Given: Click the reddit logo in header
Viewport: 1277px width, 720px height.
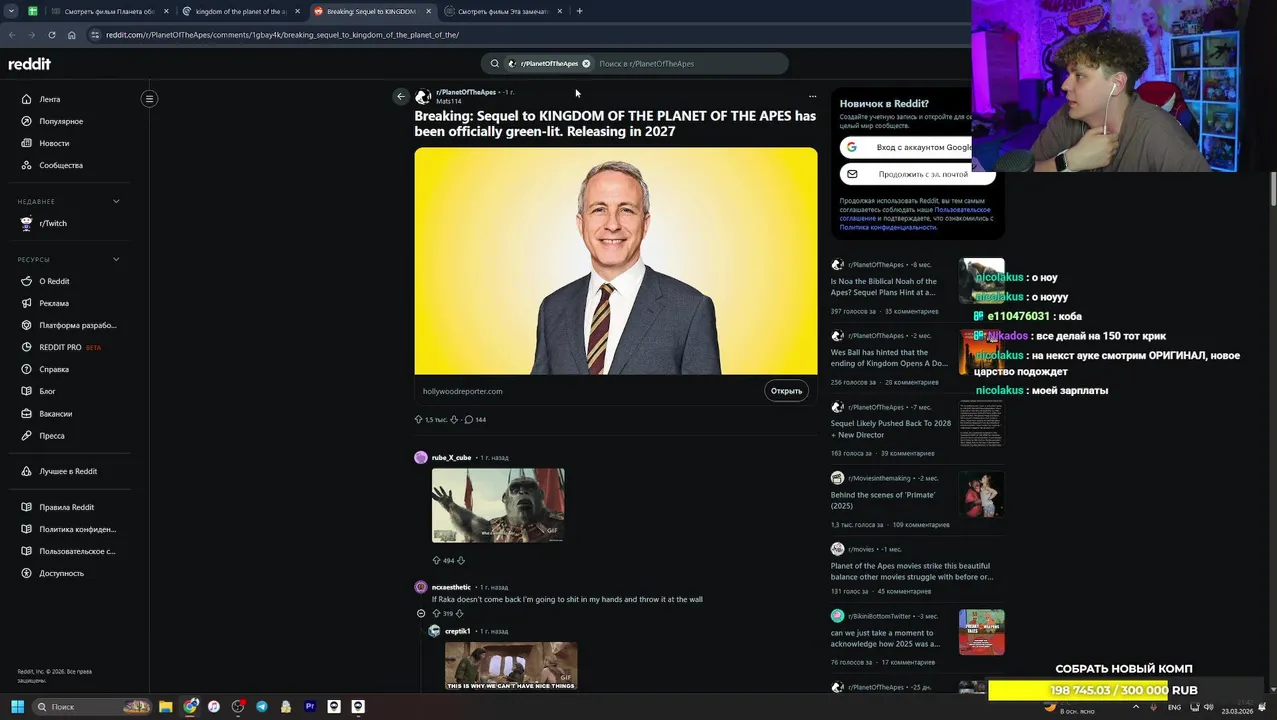Looking at the screenshot, I should click(x=29, y=64).
